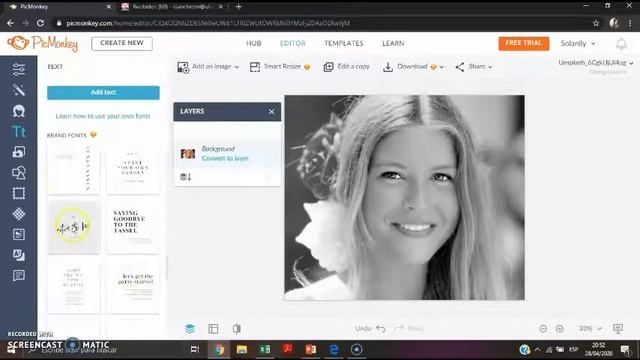Go to the LEARN tab

coord(393,43)
